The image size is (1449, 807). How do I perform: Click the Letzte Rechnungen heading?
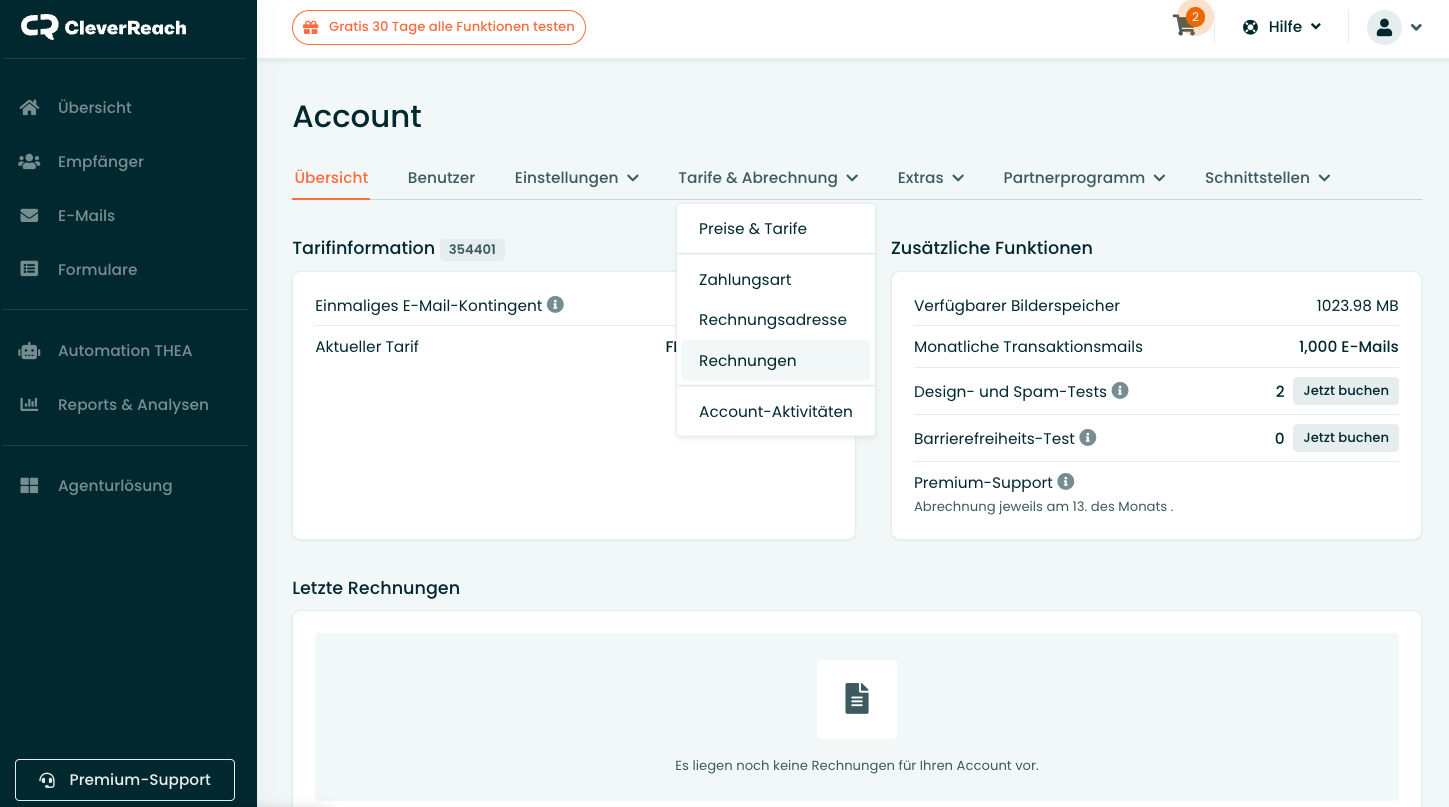376,588
